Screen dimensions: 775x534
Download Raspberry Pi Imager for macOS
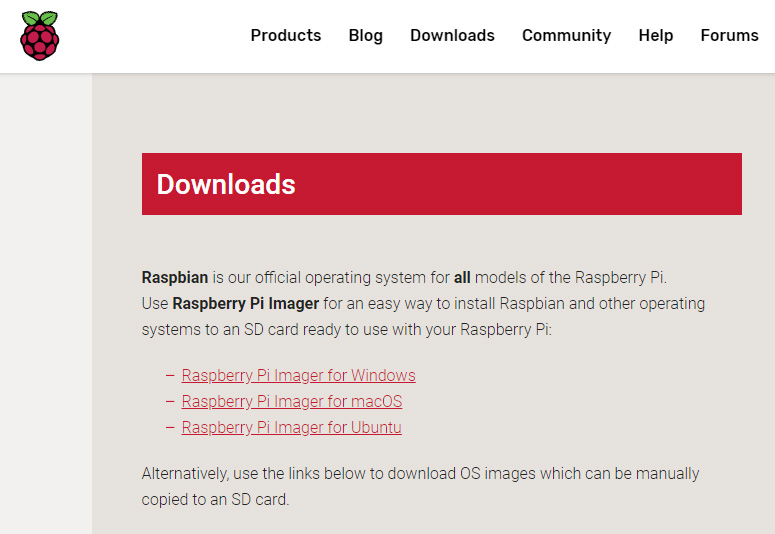[292, 401]
